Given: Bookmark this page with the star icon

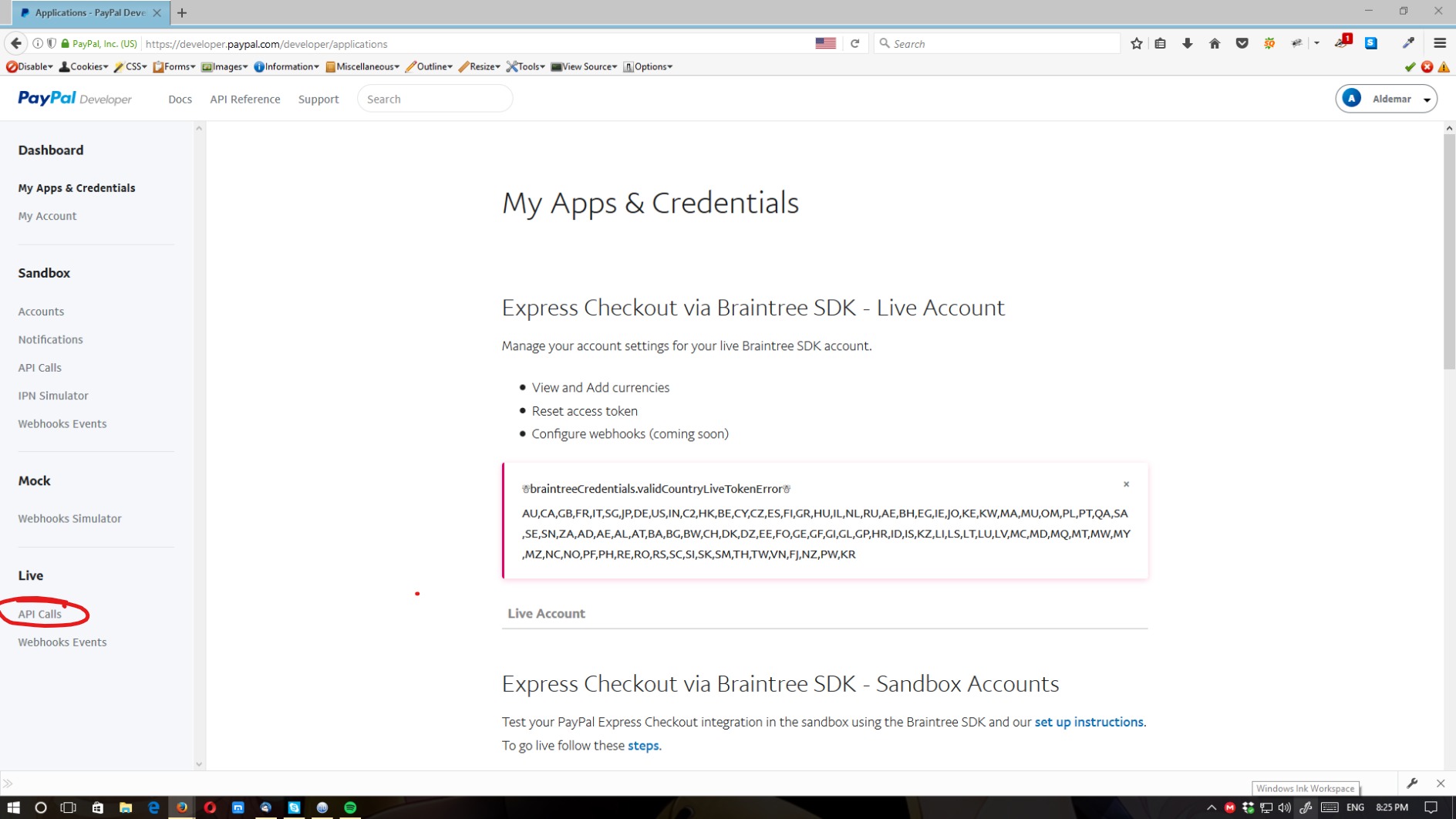Looking at the screenshot, I should [x=1136, y=44].
